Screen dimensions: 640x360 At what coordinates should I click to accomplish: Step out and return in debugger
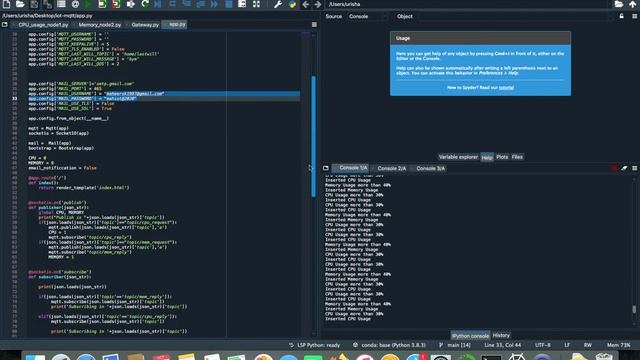pyautogui.click(x=200, y=4)
